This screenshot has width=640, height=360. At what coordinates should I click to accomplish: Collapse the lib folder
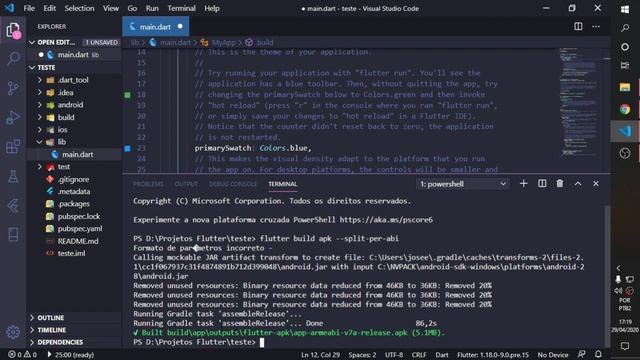40,142
